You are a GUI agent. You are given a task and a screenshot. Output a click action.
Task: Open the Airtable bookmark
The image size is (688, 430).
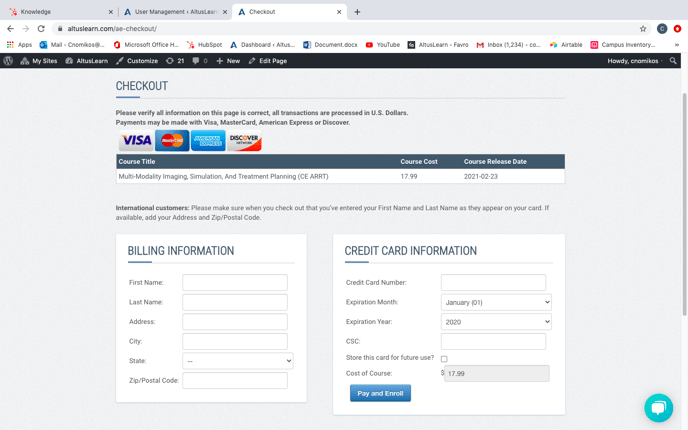[566, 45]
